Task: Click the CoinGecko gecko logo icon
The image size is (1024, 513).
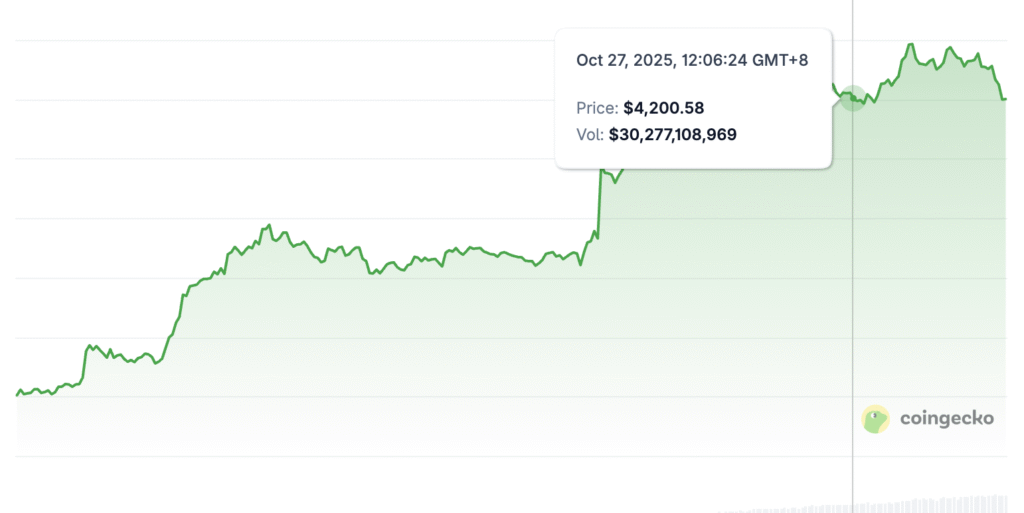Action: click(875, 419)
